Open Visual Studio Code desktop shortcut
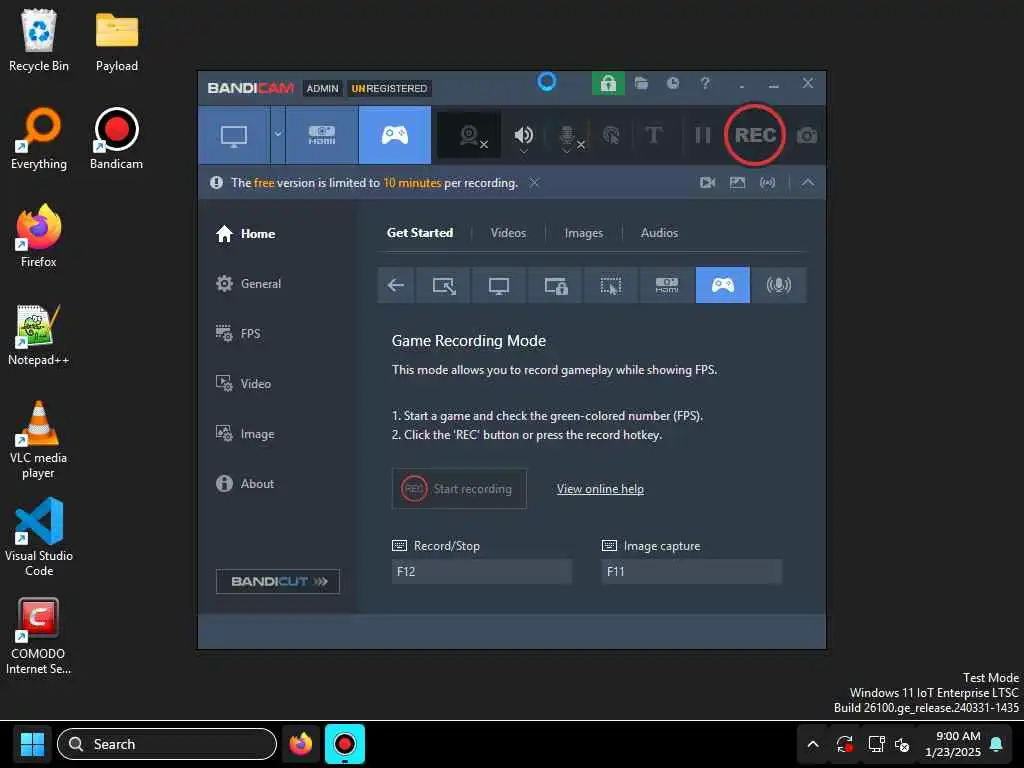This screenshot has height=768, width=1024. click(39, 537)
